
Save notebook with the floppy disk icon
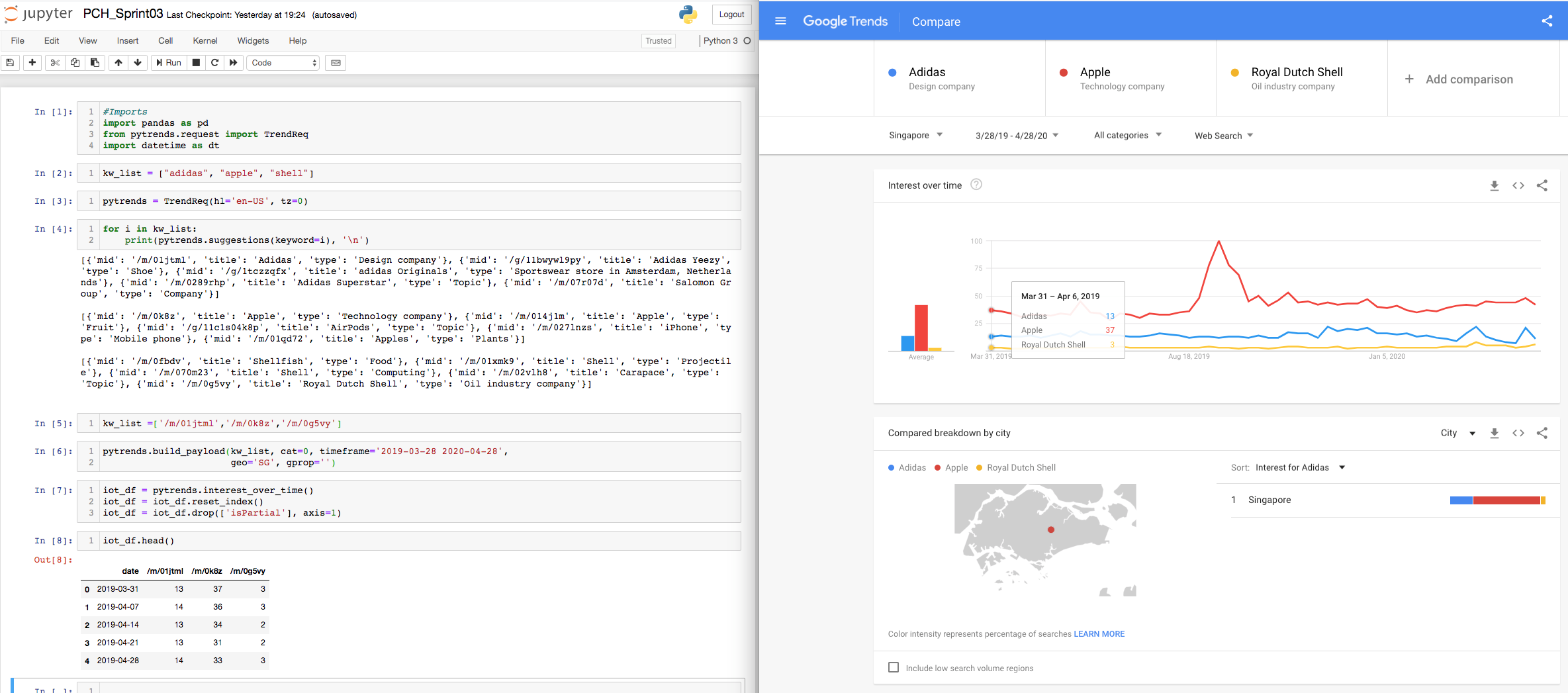(10, 62)
